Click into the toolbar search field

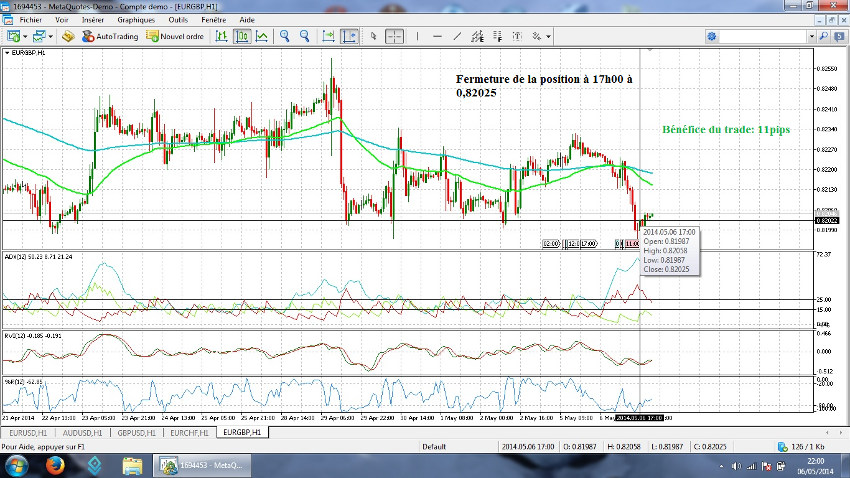(764, 36)
